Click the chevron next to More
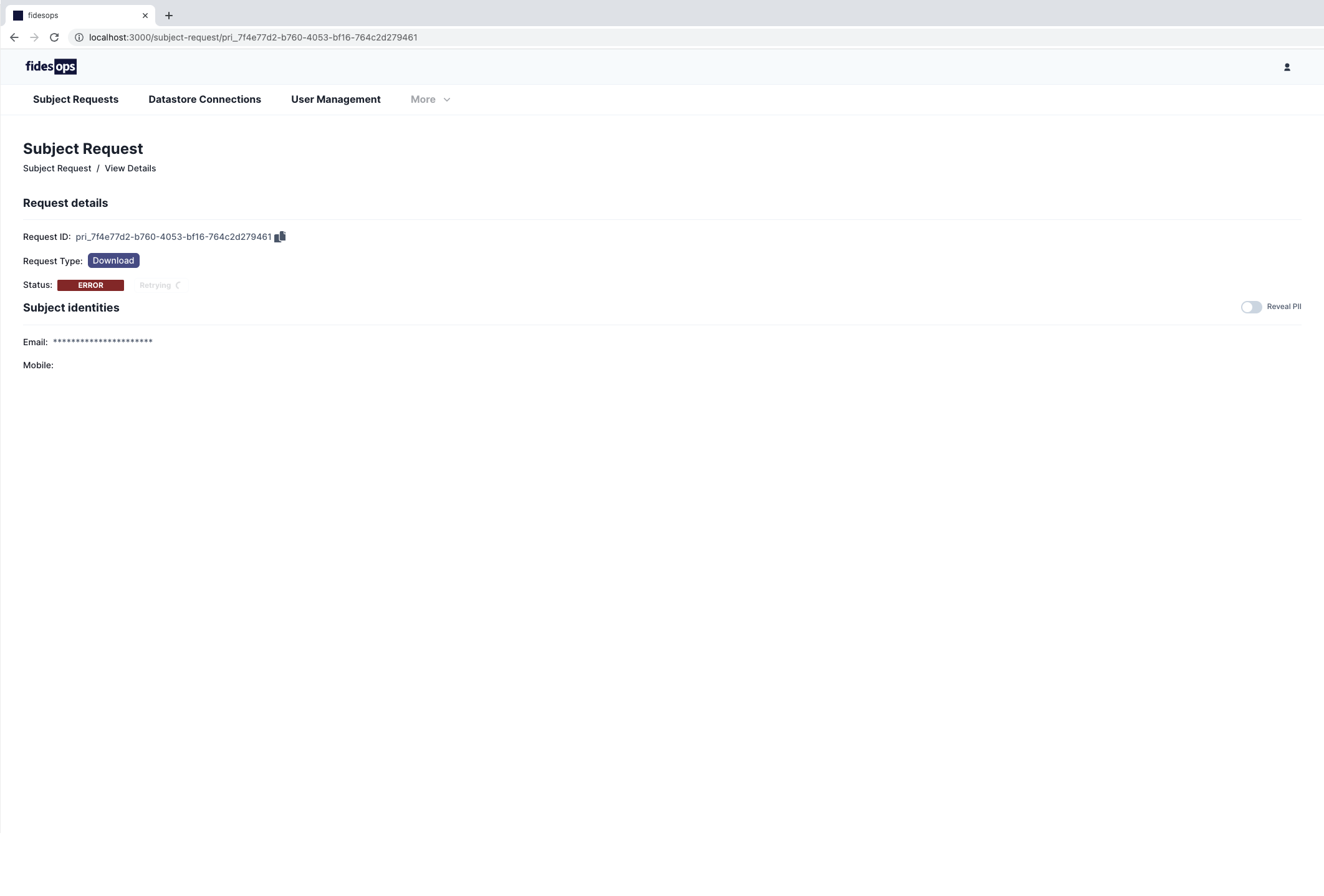The image size is (1324, 896). click(x=447, y=100)
